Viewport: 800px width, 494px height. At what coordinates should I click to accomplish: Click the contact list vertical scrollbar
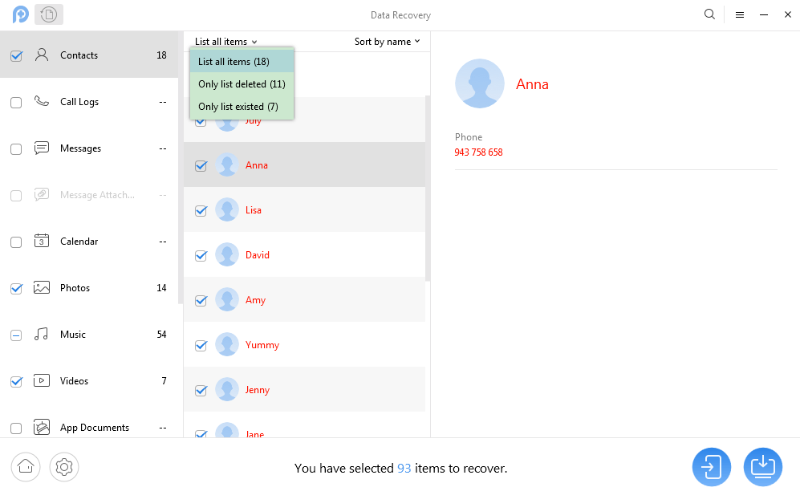pyautogui.click(x=428, y=188)
